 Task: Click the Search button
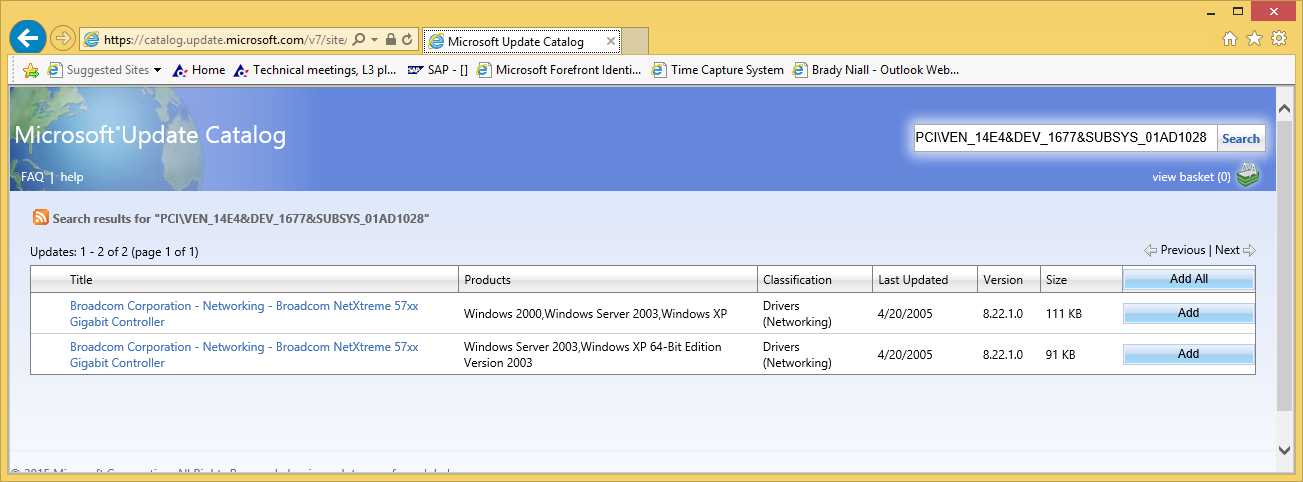tap(1241, 139)
